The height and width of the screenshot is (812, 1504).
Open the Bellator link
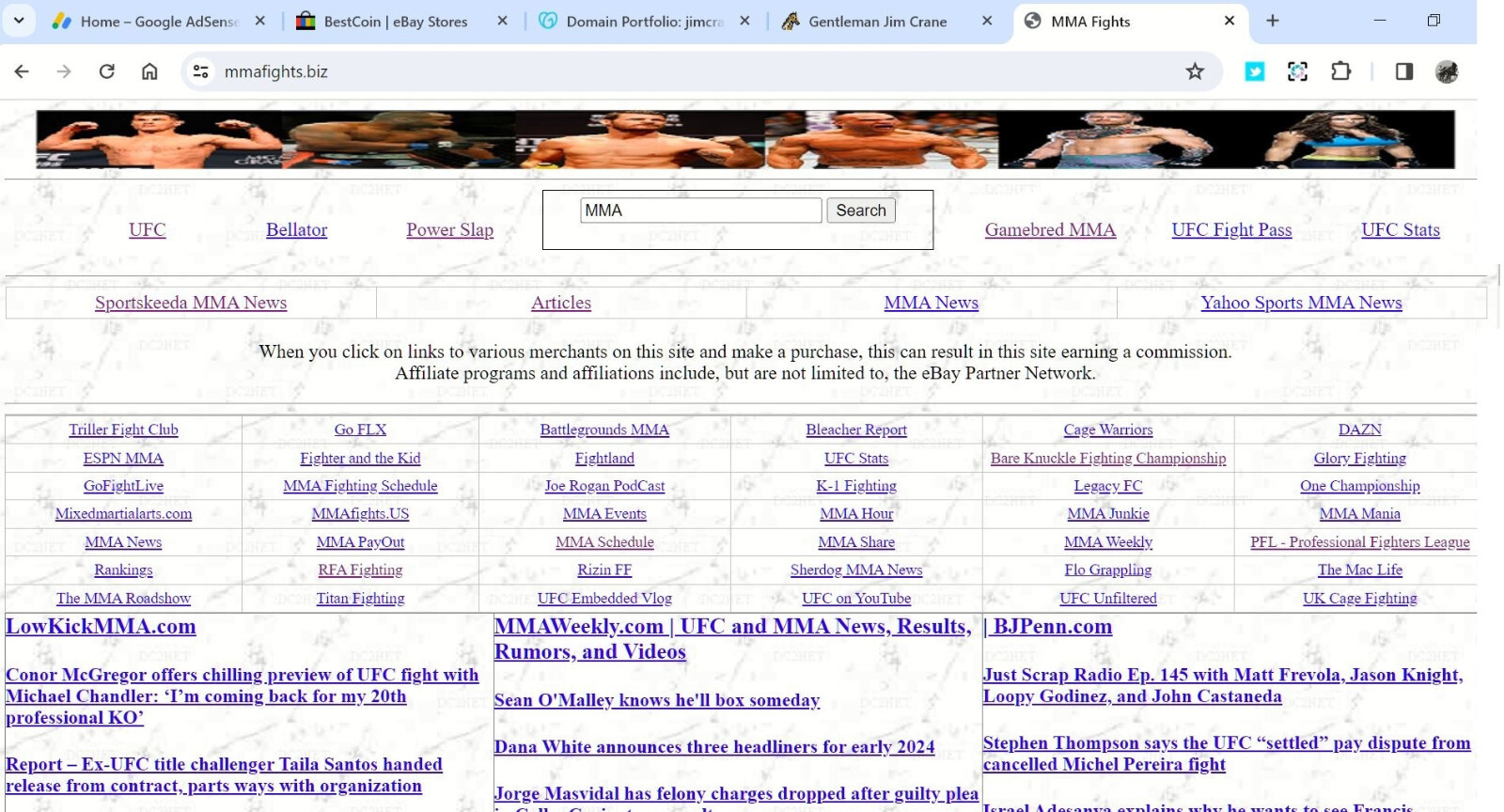coord(297,230)
